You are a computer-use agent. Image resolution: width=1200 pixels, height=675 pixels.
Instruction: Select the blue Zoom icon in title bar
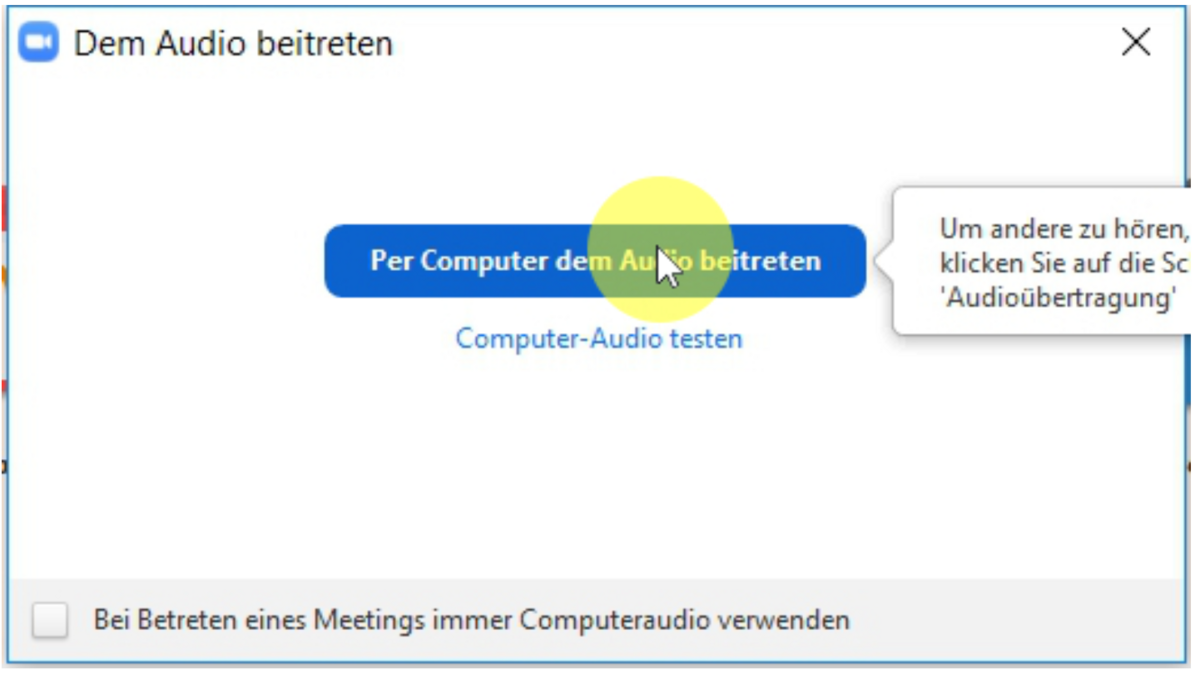click(39, 43)
